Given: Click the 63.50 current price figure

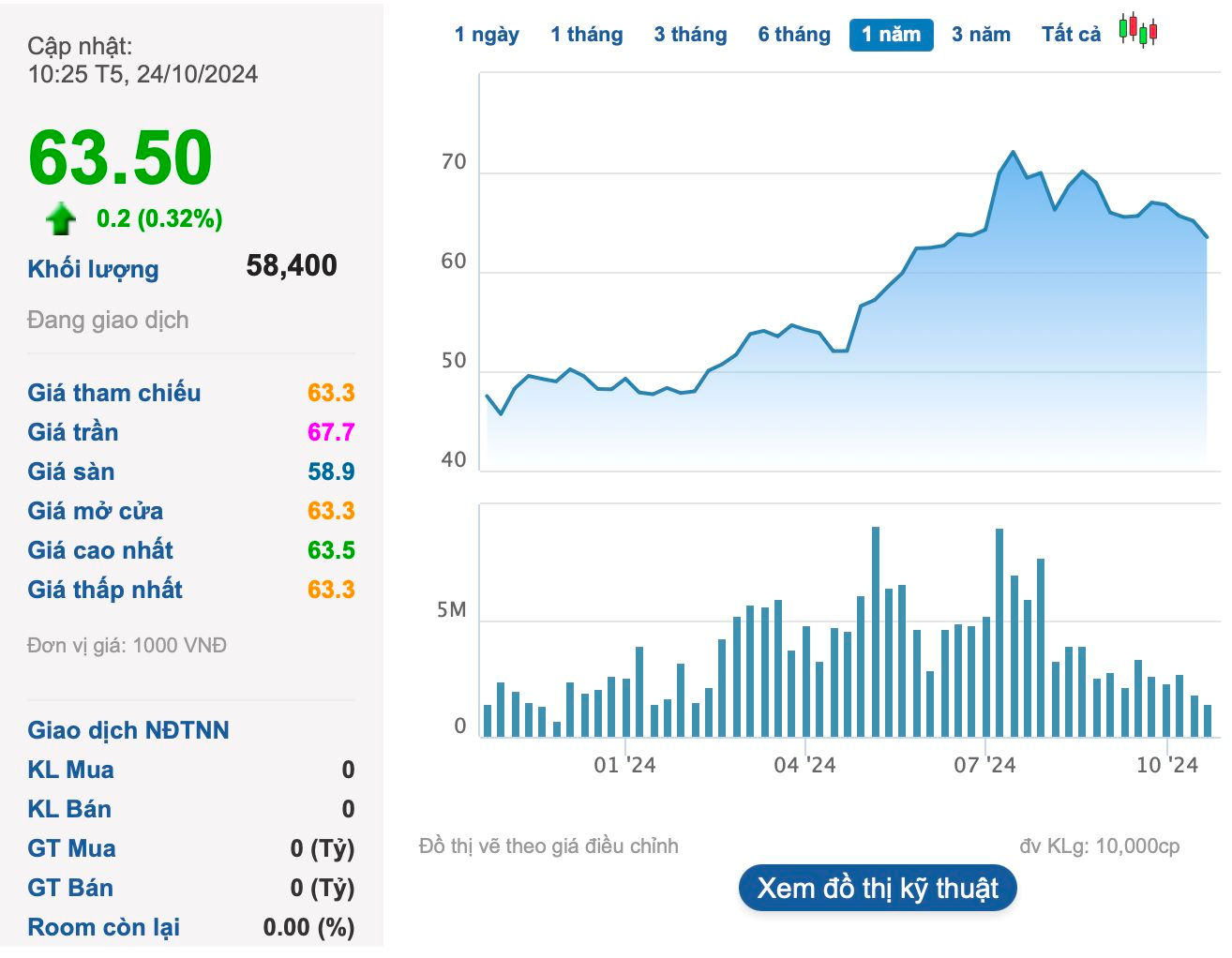Looking at the screenshot, I should coord(120,157).
